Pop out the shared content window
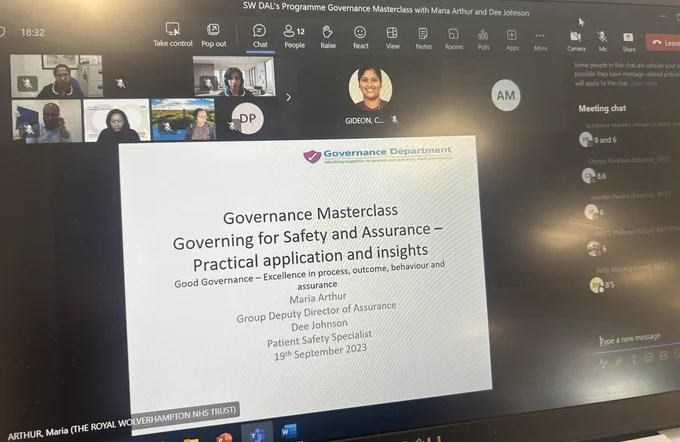 [213, 35]
